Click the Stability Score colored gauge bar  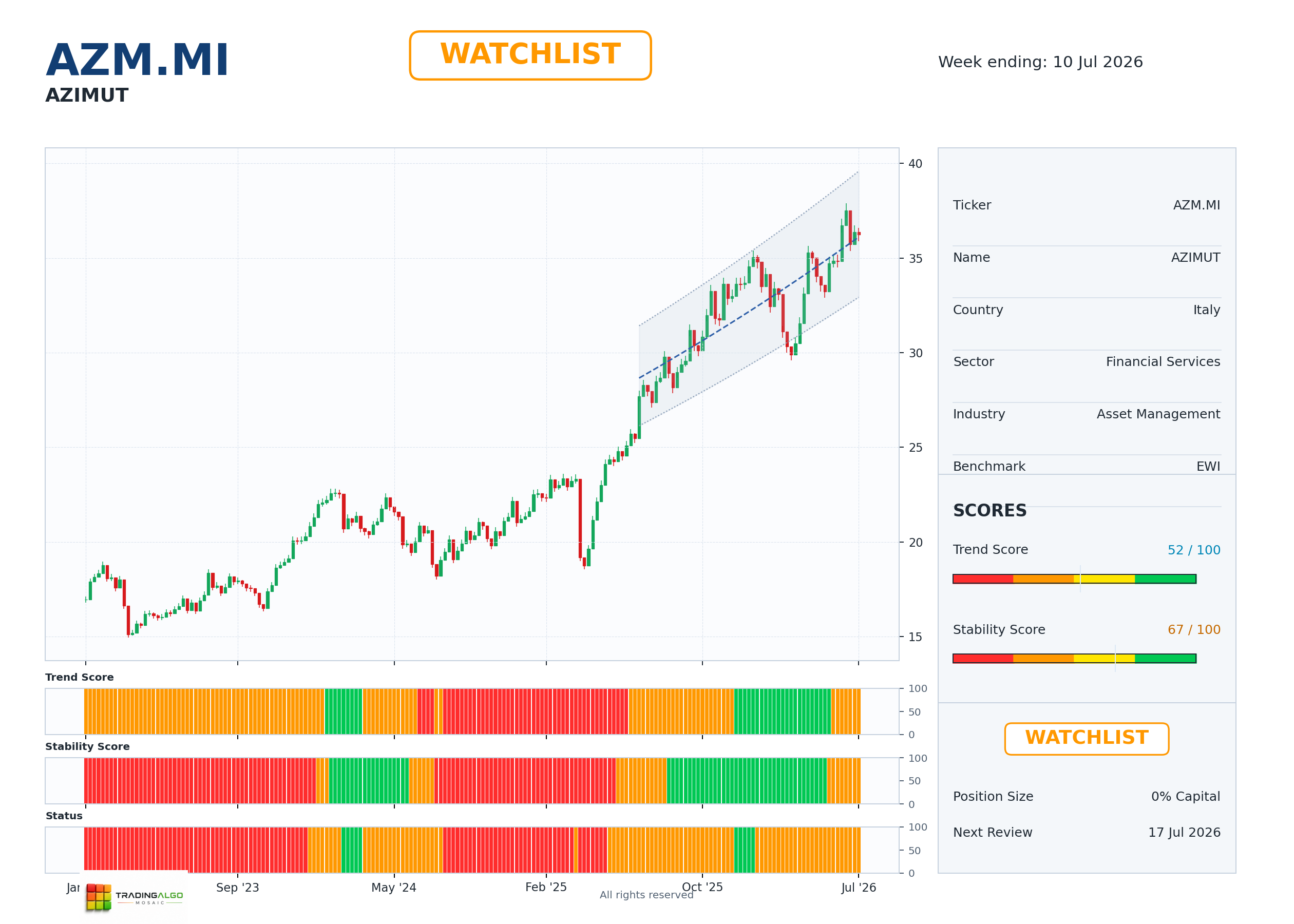[1074, 658]
